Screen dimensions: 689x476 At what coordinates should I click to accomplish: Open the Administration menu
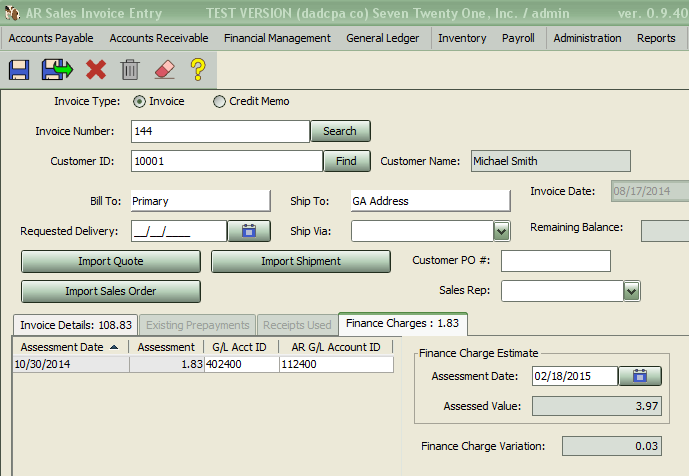[587, 38]
